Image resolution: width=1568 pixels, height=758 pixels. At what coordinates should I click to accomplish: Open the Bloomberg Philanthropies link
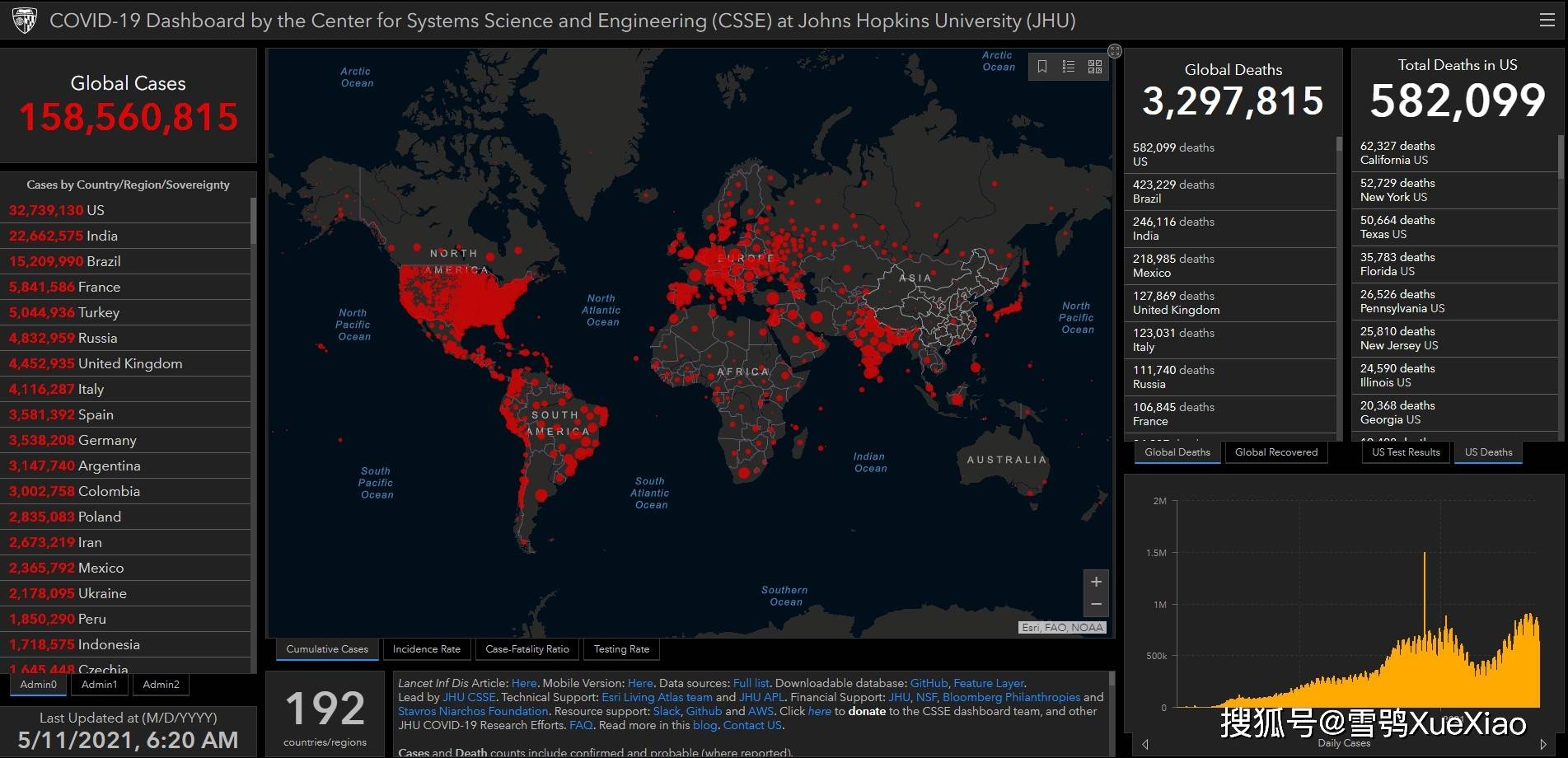coord(1011,697)
